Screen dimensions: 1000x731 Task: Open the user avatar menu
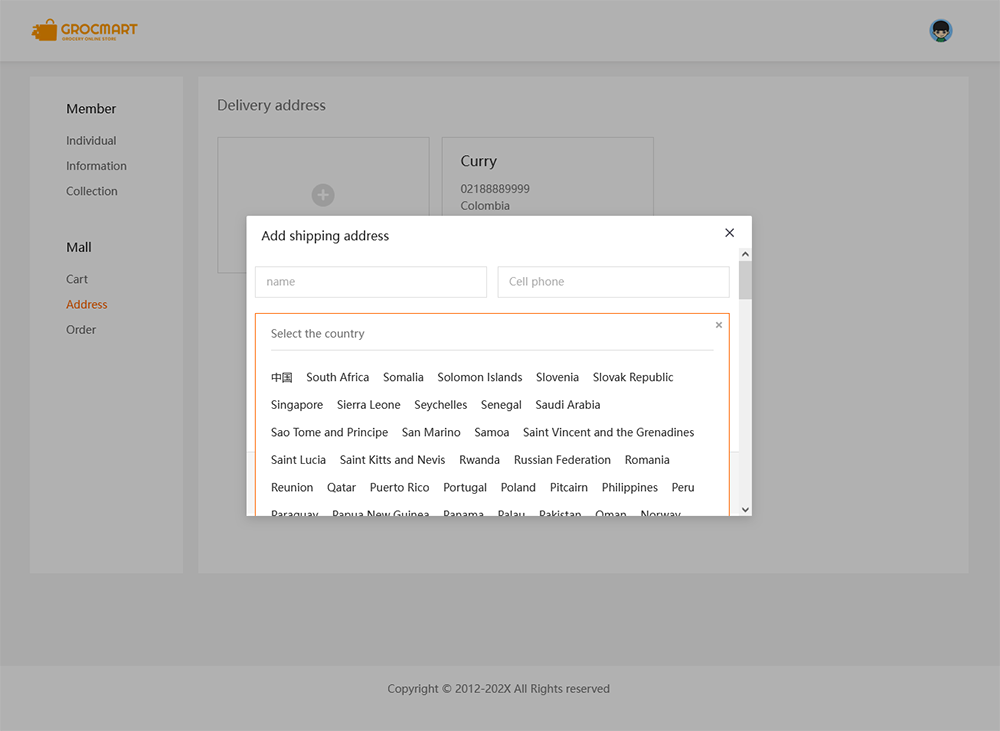(x=940, y=31)
